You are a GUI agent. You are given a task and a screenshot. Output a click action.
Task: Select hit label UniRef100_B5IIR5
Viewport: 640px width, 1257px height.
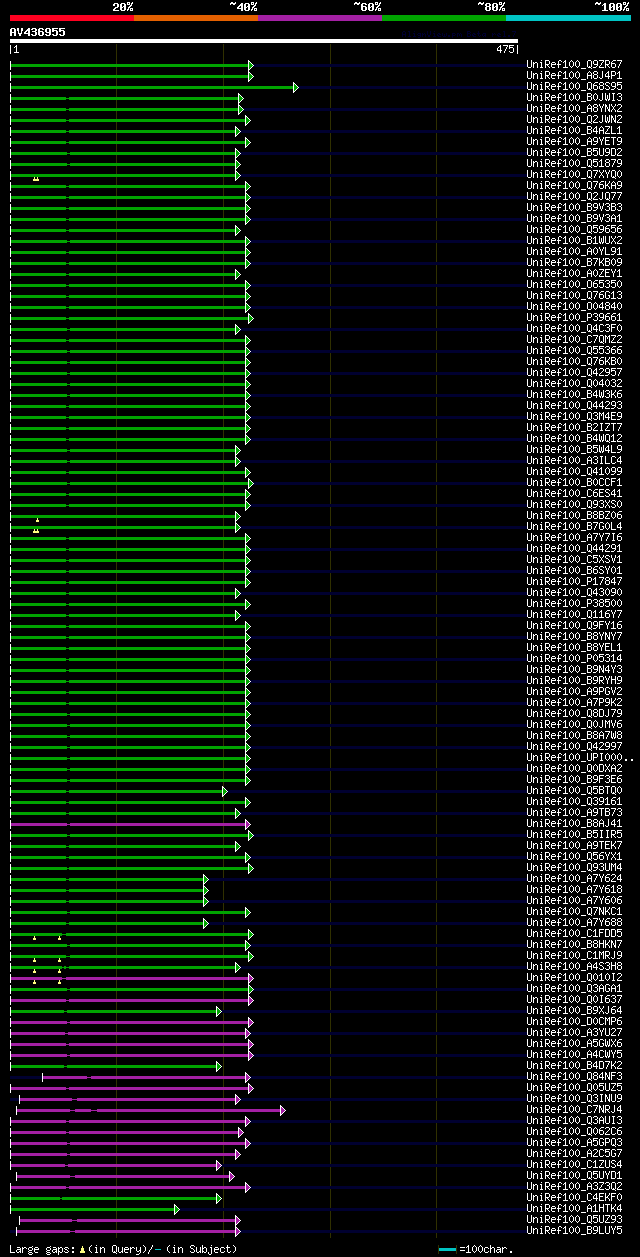574,834
